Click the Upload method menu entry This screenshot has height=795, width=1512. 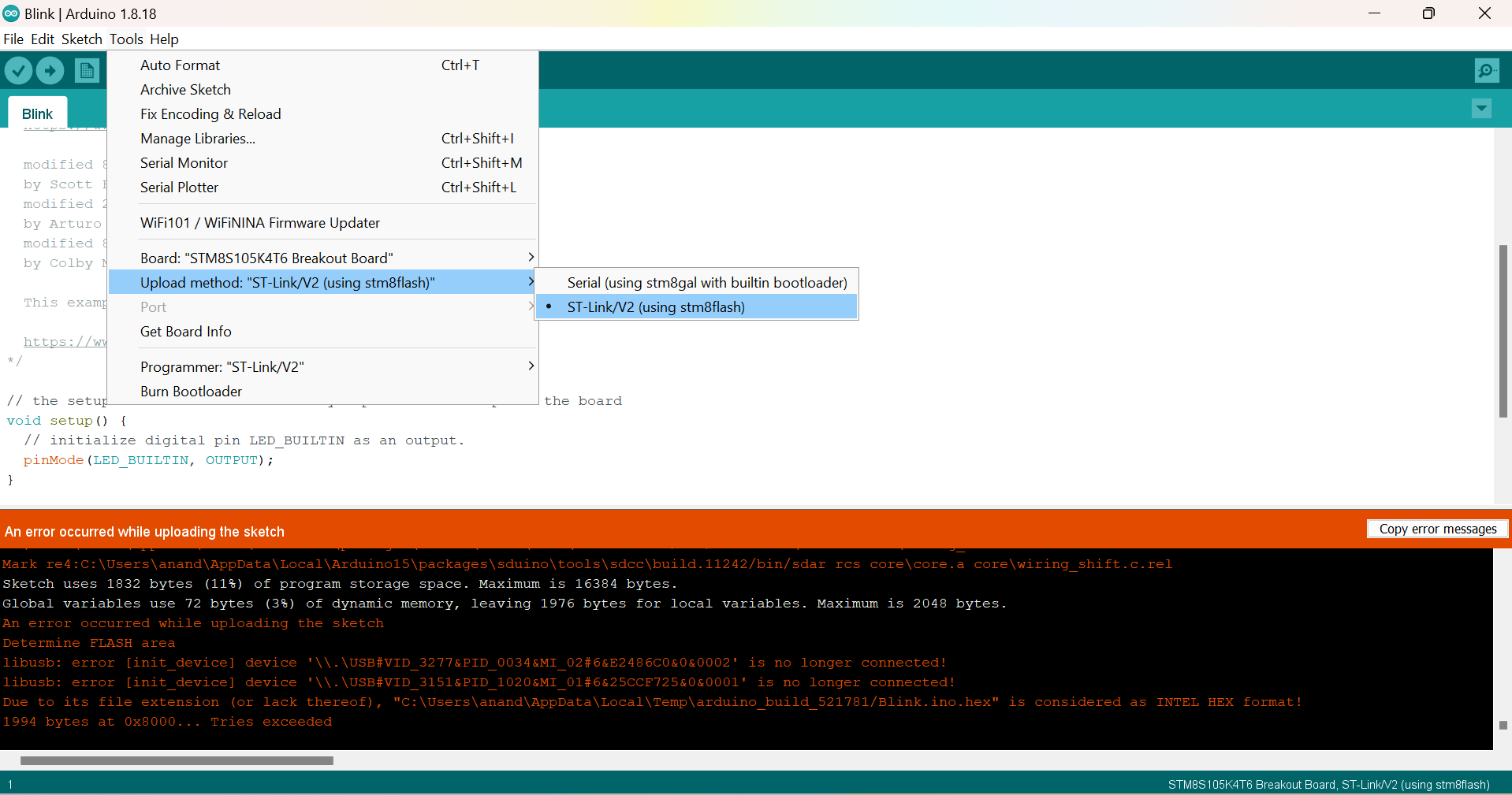click(323, 283)
